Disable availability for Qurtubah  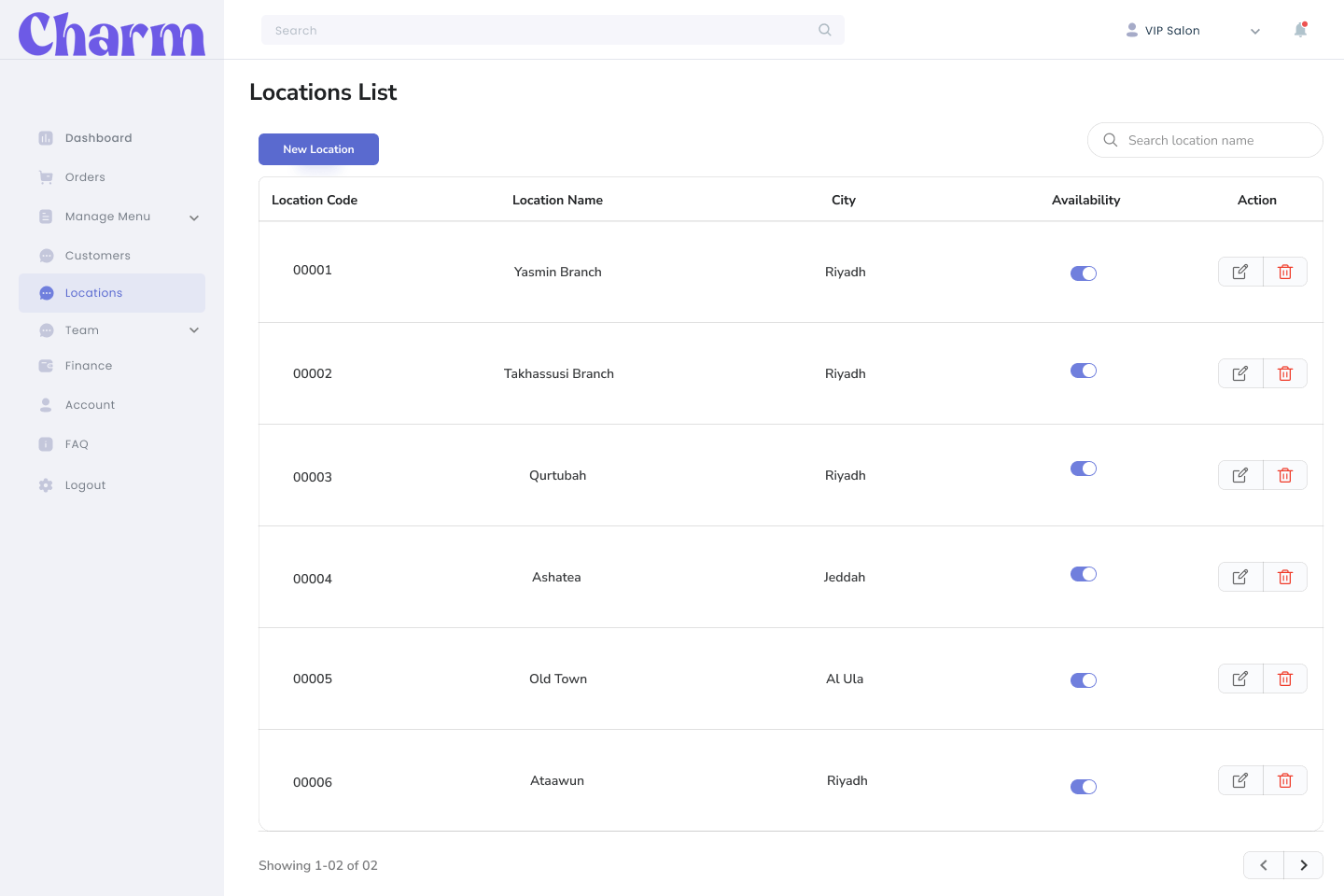pos(1084,469)
